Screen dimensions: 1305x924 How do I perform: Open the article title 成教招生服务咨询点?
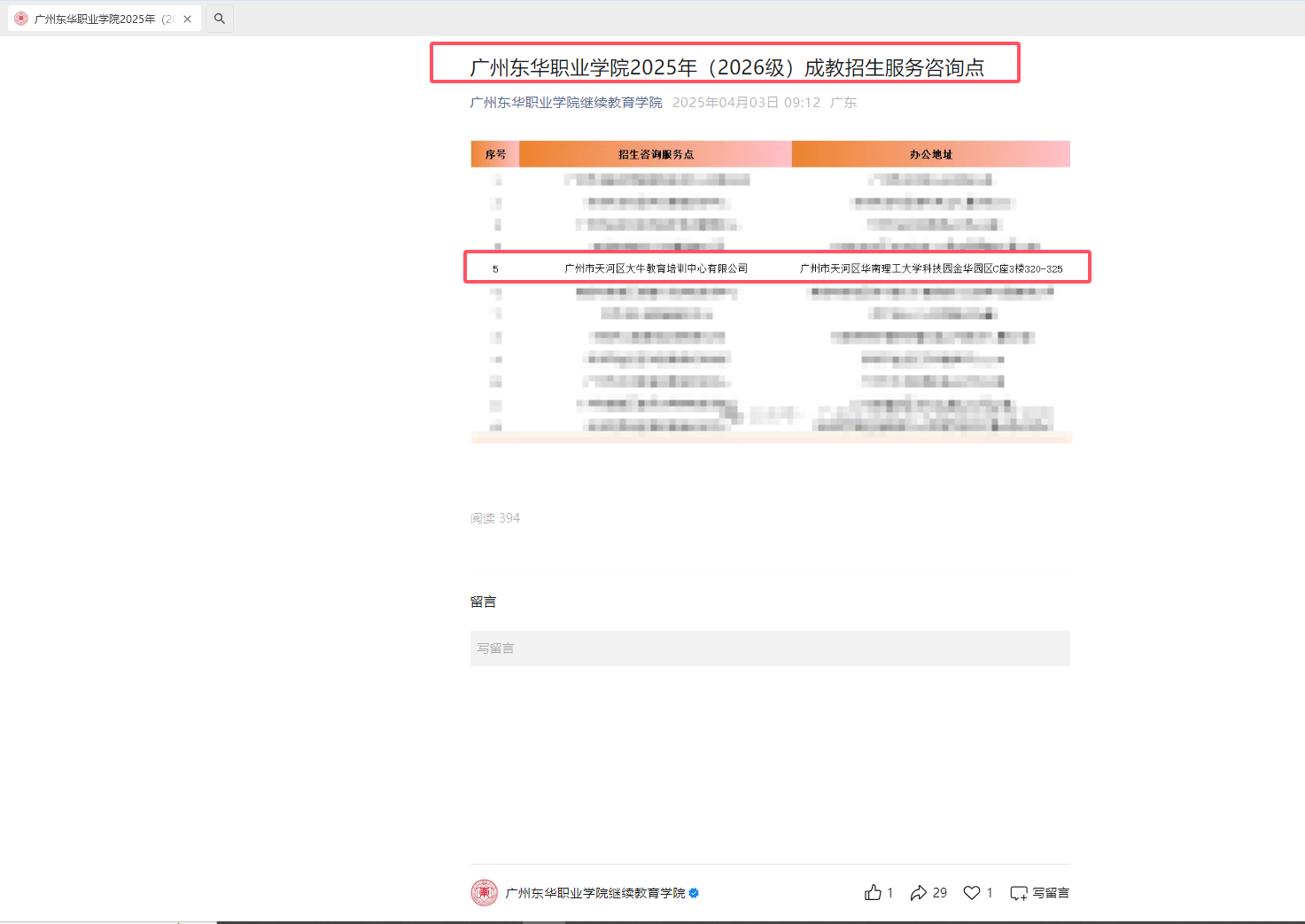726,67
